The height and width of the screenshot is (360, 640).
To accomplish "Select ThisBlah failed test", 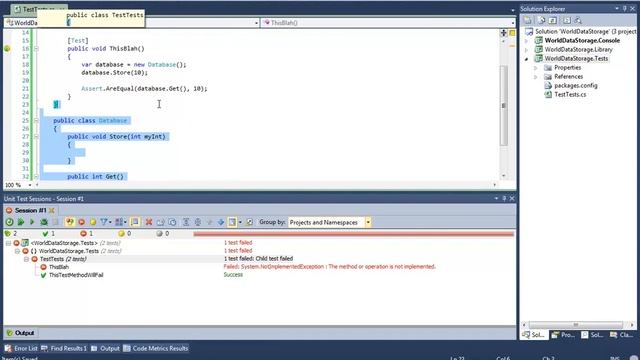I will tap(59, 267).
